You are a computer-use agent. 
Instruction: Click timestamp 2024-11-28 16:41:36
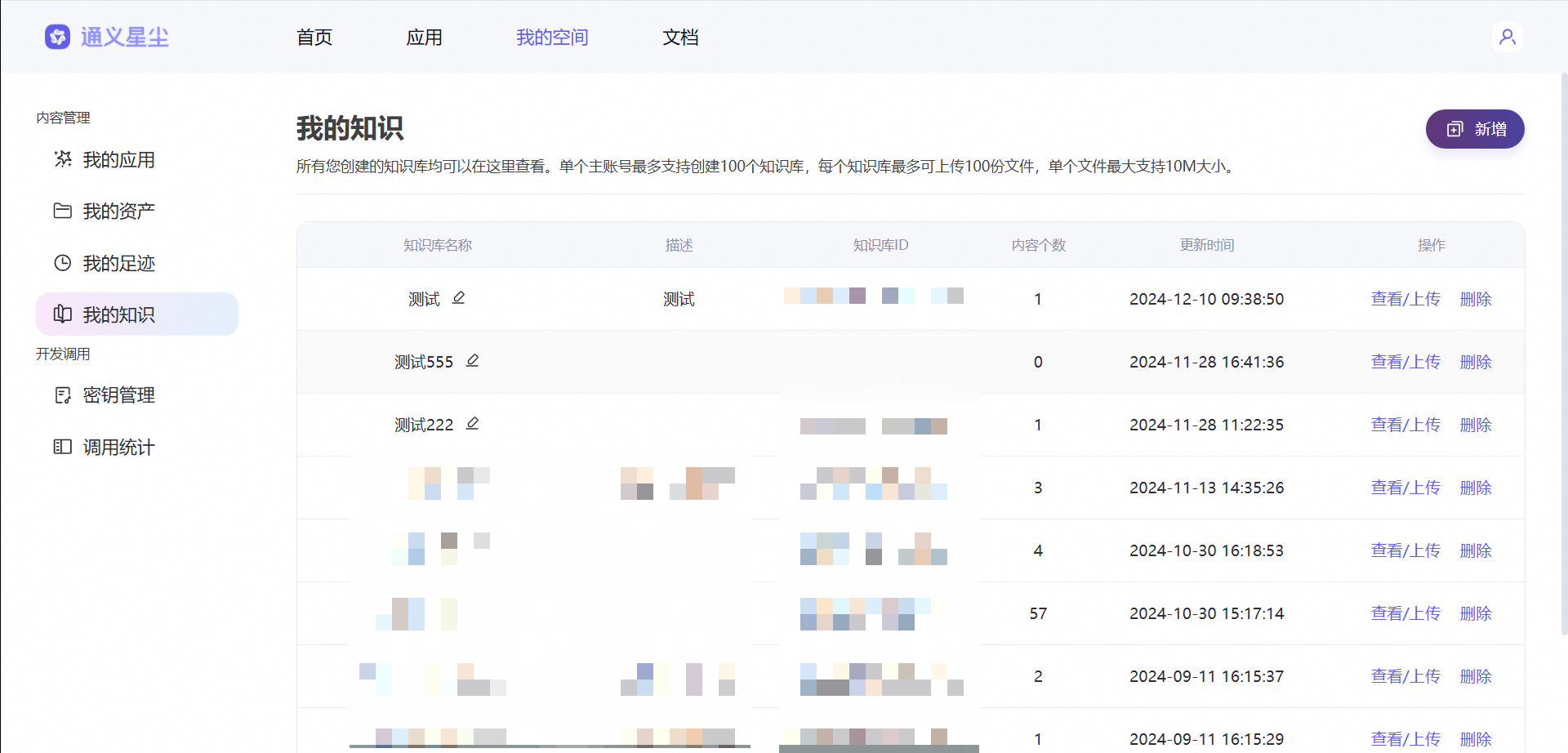tap(1206, 362)
